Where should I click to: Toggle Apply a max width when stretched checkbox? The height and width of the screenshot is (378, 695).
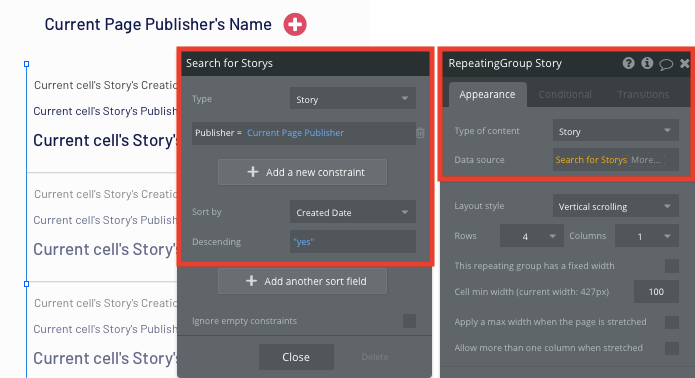pyautogui.click(x=672, y=322)
